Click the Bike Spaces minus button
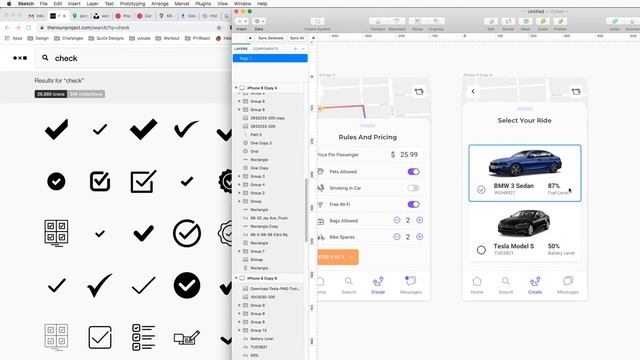This screenshot has height=360, width=640. 397,237
